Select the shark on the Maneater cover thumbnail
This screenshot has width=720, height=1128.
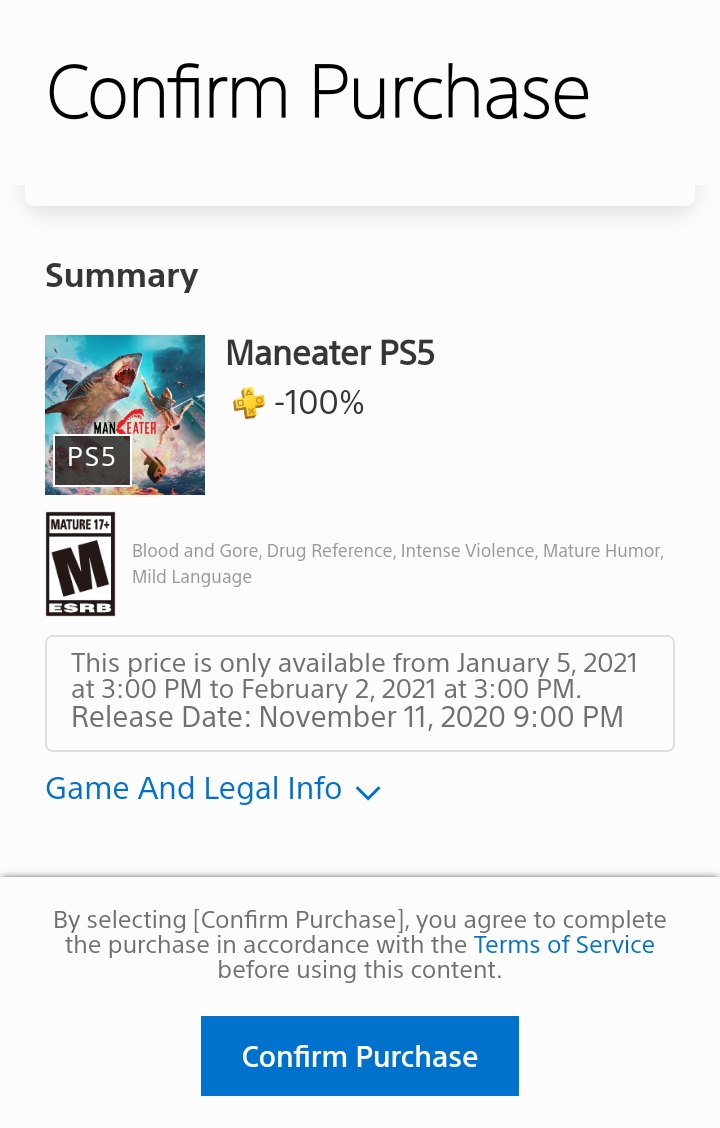[100, 380]
